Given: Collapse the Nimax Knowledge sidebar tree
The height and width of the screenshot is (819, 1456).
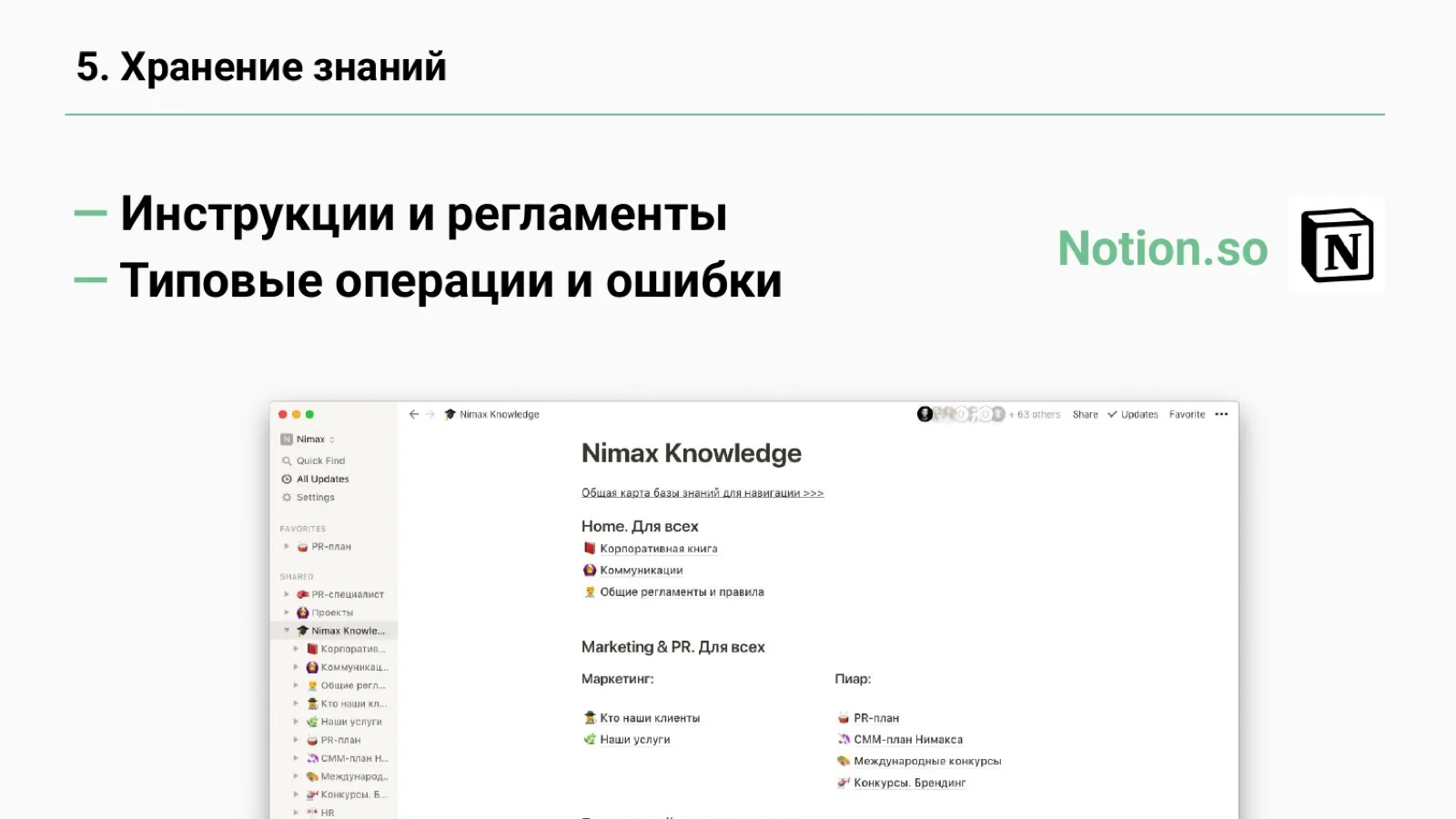Looking at the screenshot, I should coord(287,631).
